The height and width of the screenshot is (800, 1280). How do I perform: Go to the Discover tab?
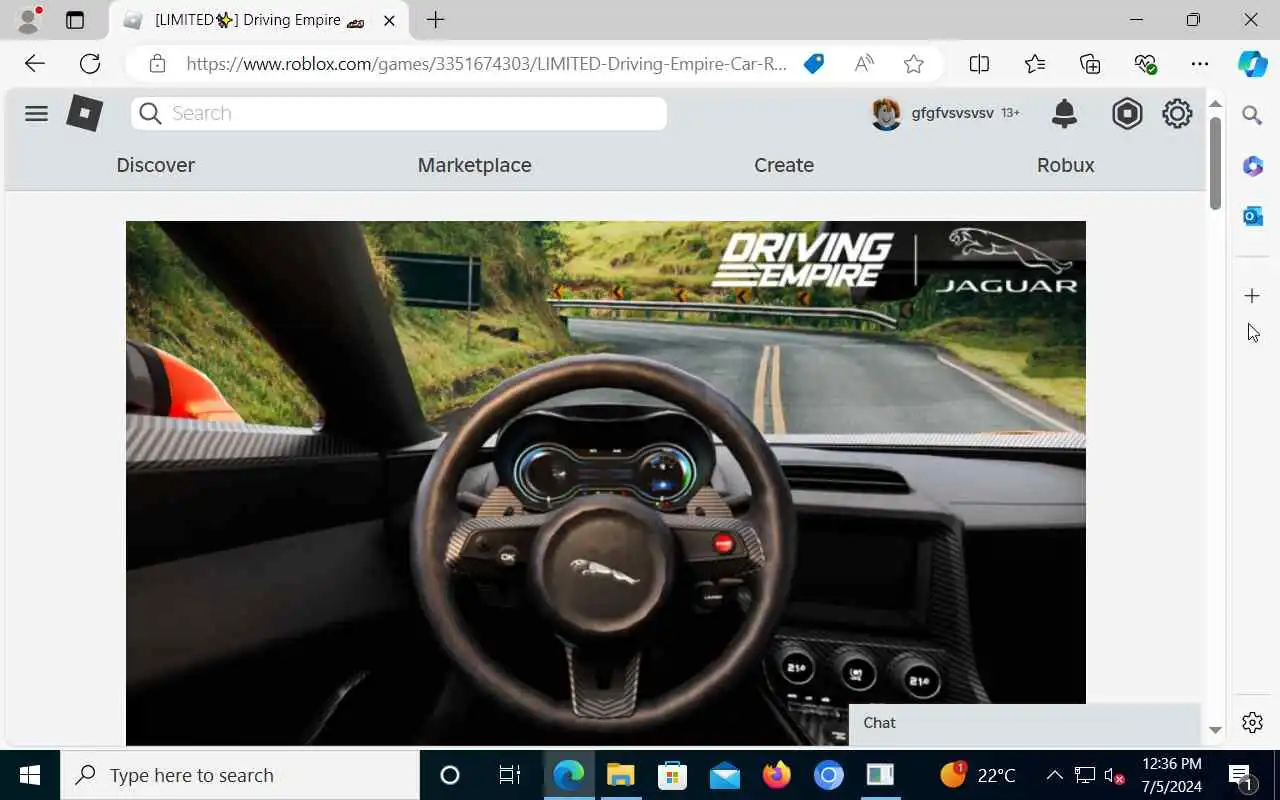point(155,165)
